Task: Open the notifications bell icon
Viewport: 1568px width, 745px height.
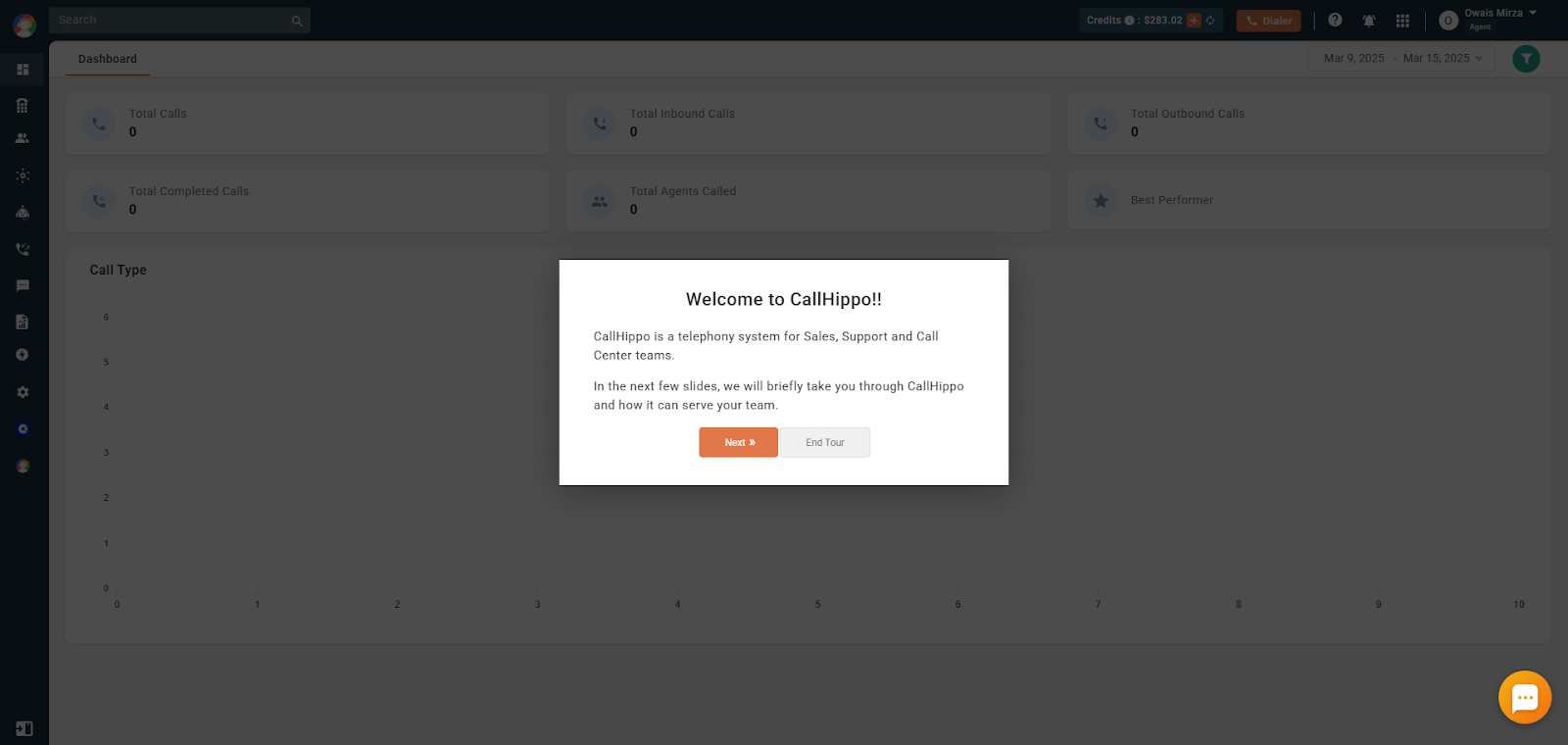Action: pos(1369,21)
